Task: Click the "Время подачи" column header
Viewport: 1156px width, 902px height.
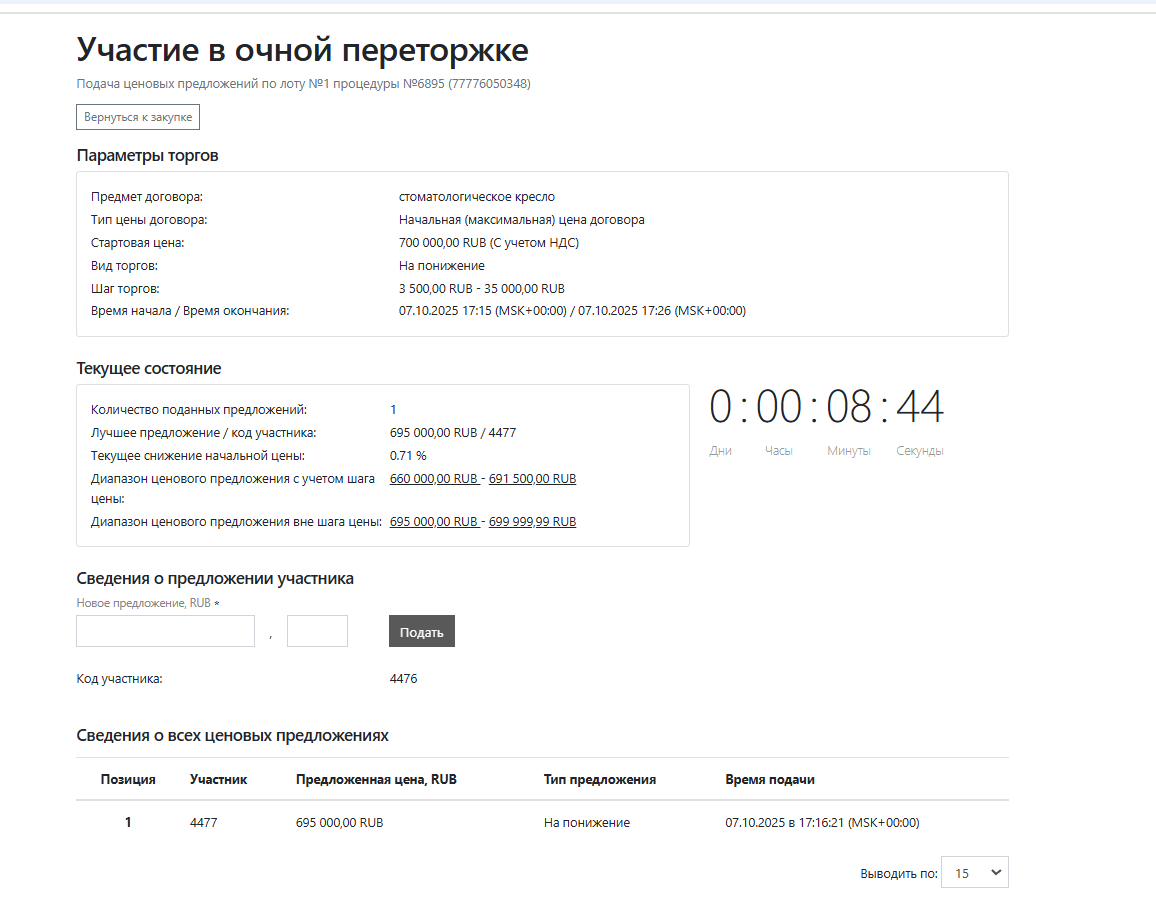Action: (770, 779)
